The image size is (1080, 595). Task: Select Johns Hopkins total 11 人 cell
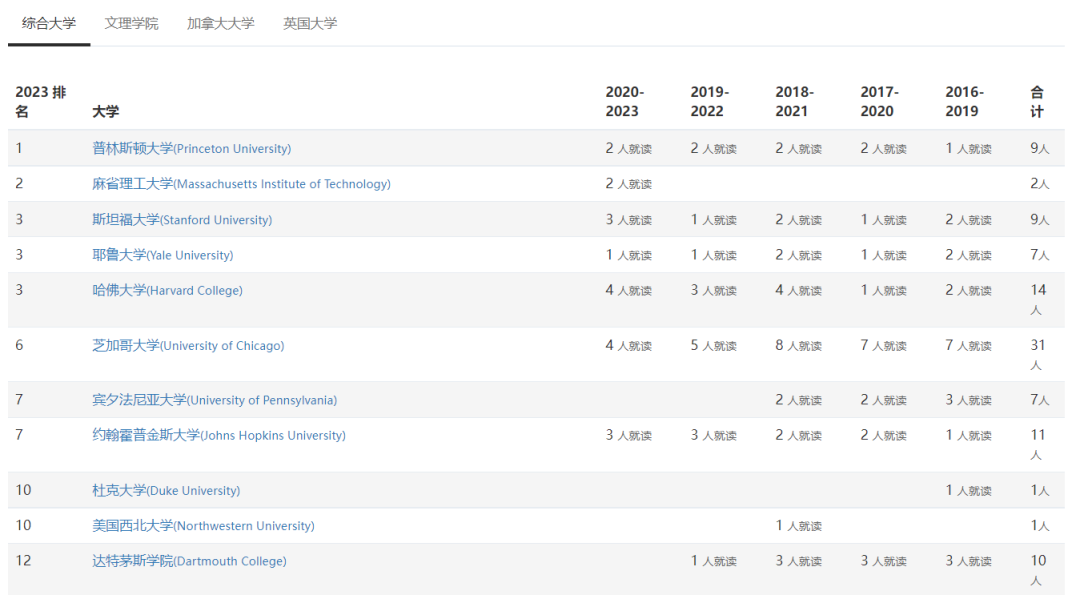click(1038, 444)
